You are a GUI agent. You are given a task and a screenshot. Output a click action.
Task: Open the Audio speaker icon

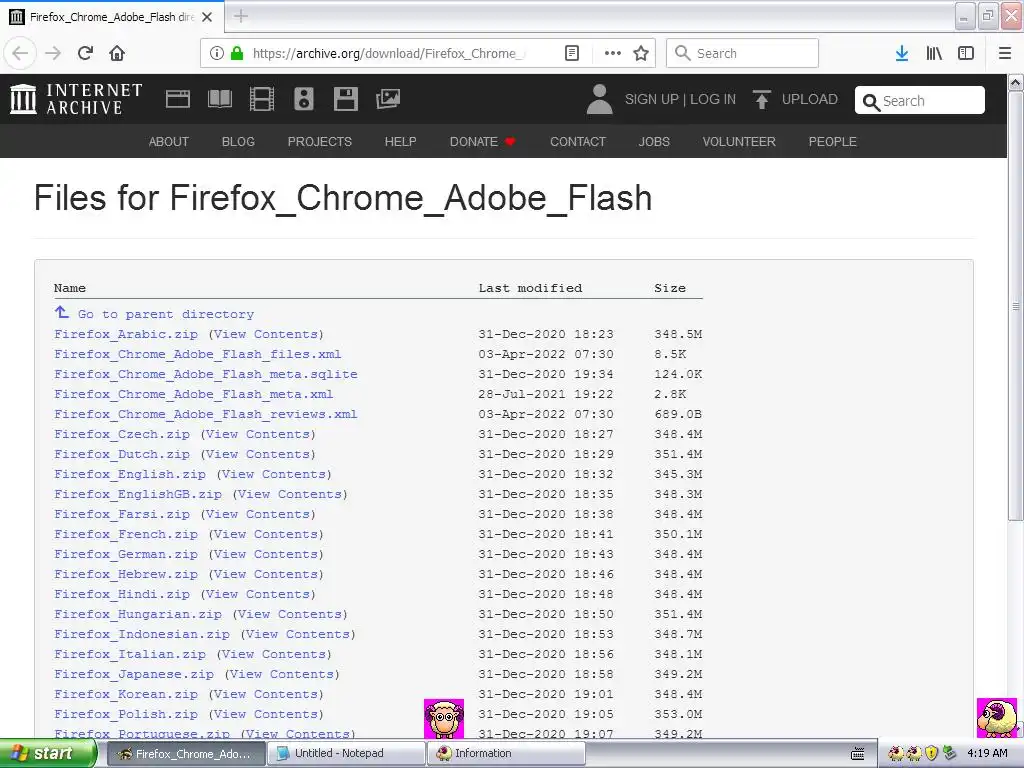[304, 99]
